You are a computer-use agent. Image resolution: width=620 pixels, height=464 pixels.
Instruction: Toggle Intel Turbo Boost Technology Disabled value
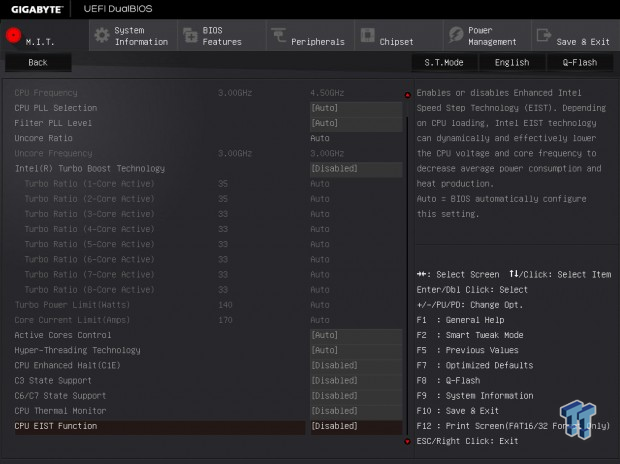356,169
